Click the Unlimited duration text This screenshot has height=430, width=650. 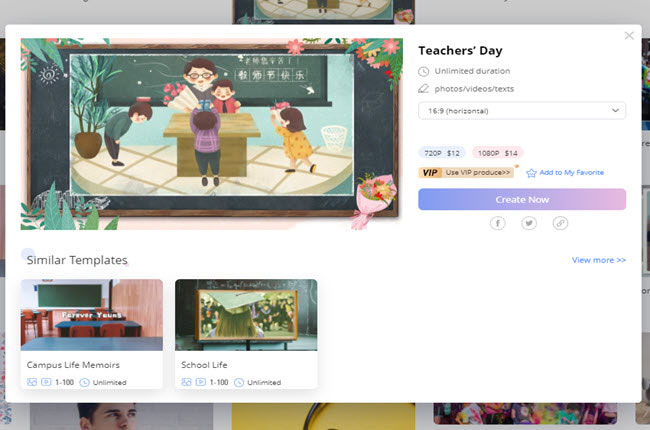472,71
